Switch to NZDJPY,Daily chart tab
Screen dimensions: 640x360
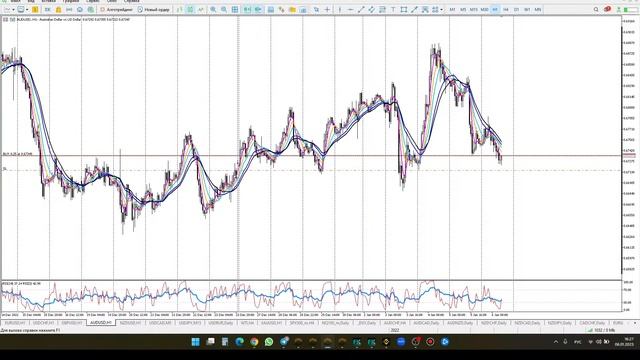coord(560,323)
